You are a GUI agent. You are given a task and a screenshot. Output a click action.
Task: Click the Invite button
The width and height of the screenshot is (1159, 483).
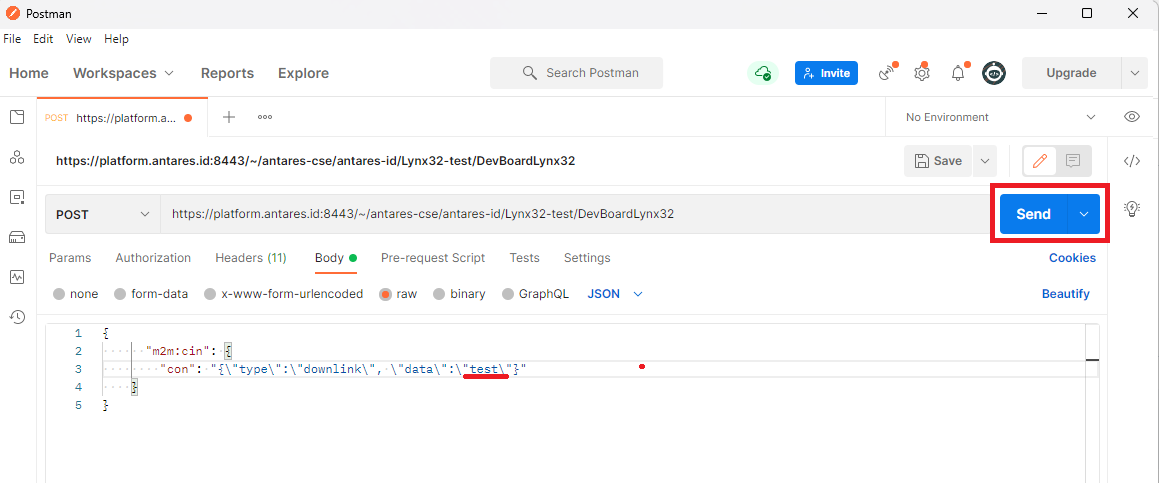point(826,73)
